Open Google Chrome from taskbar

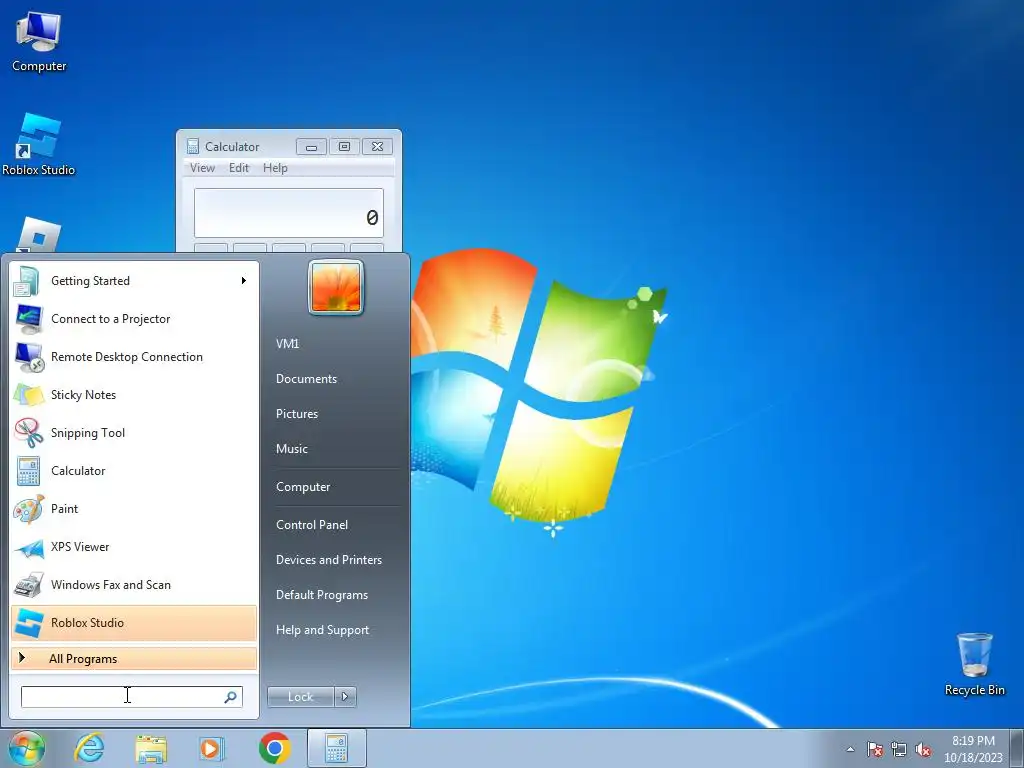(274, 748)
